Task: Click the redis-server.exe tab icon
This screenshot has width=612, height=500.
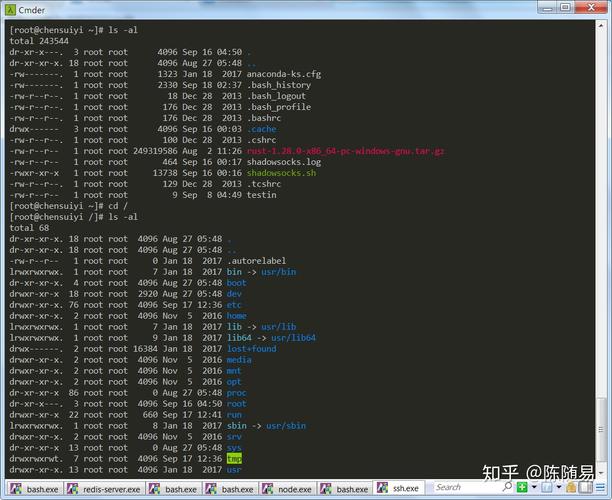Action: click(x=72, y=488)
